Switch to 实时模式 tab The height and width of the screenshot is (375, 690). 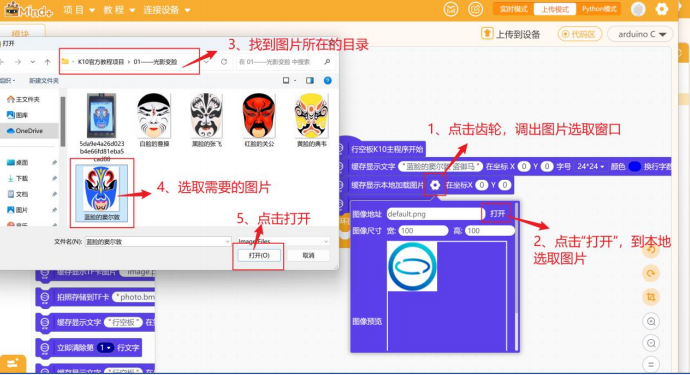point(514,9)
